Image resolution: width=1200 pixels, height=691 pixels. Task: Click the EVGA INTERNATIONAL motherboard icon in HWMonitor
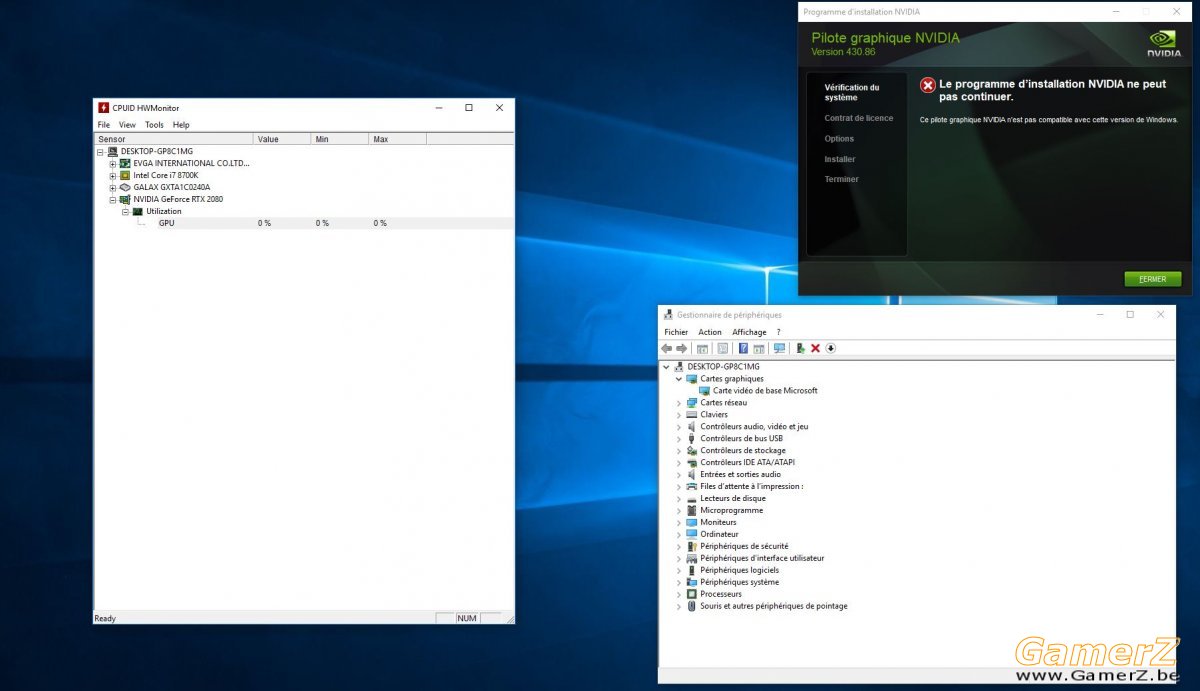(x=125, y=163)
